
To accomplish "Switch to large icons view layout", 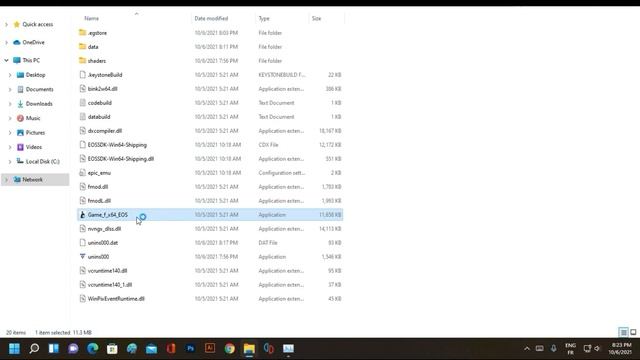I will 633,332.
